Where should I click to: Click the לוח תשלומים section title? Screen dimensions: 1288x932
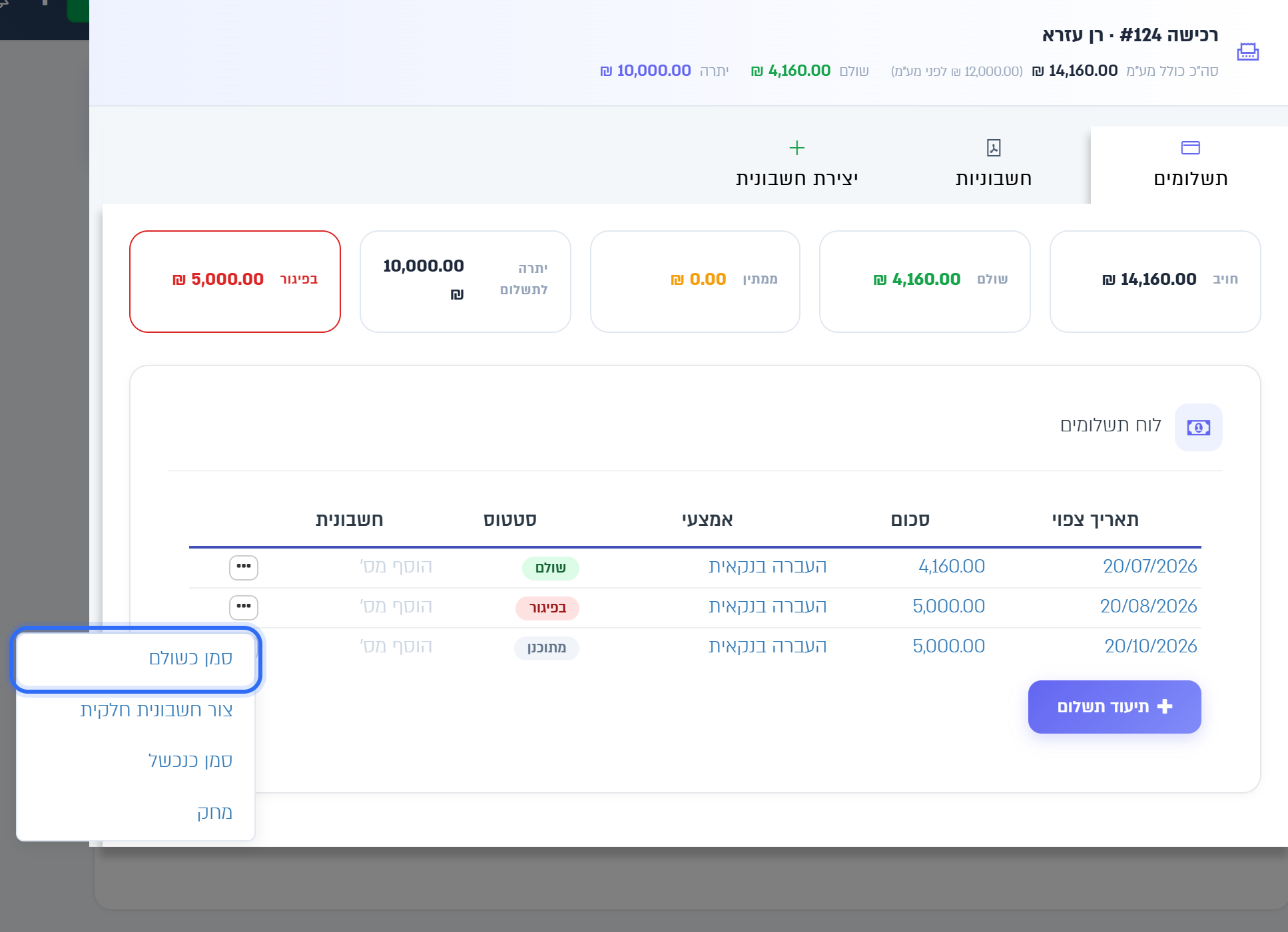1111,425
